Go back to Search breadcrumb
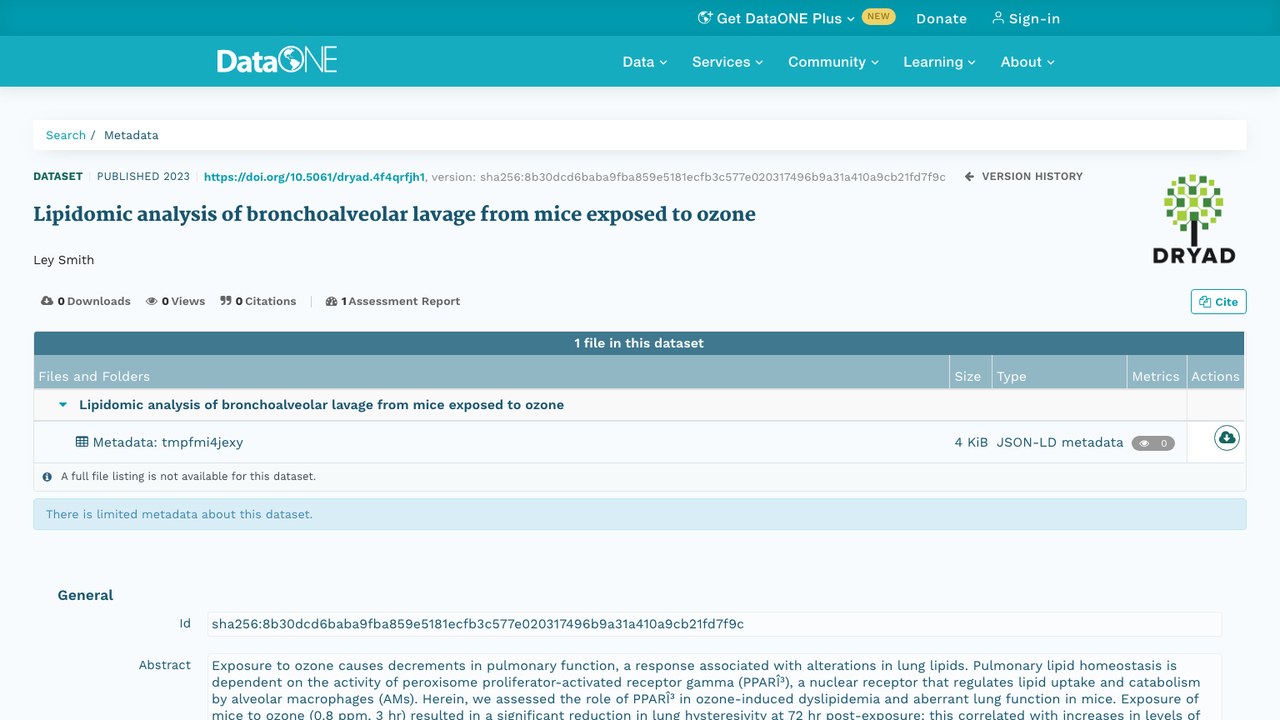This screenshot has width=1280, height=720. (66, 135)
